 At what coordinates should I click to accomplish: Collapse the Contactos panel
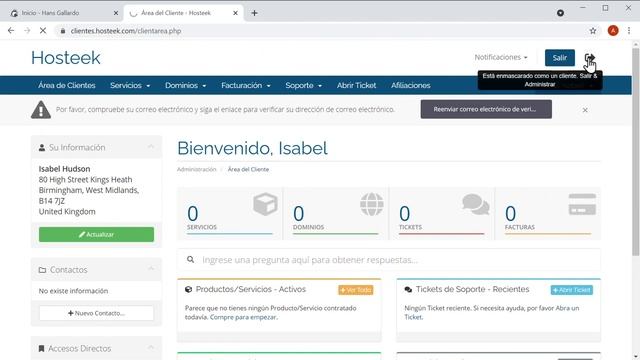[x=151, y=269]
